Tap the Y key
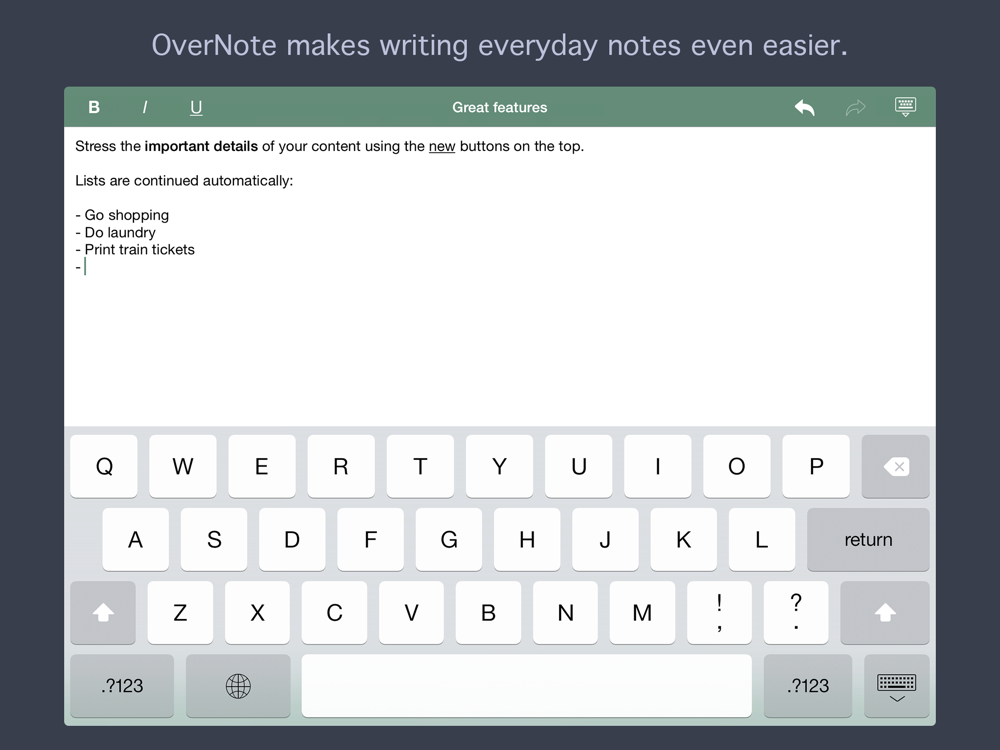 point(499,466)
